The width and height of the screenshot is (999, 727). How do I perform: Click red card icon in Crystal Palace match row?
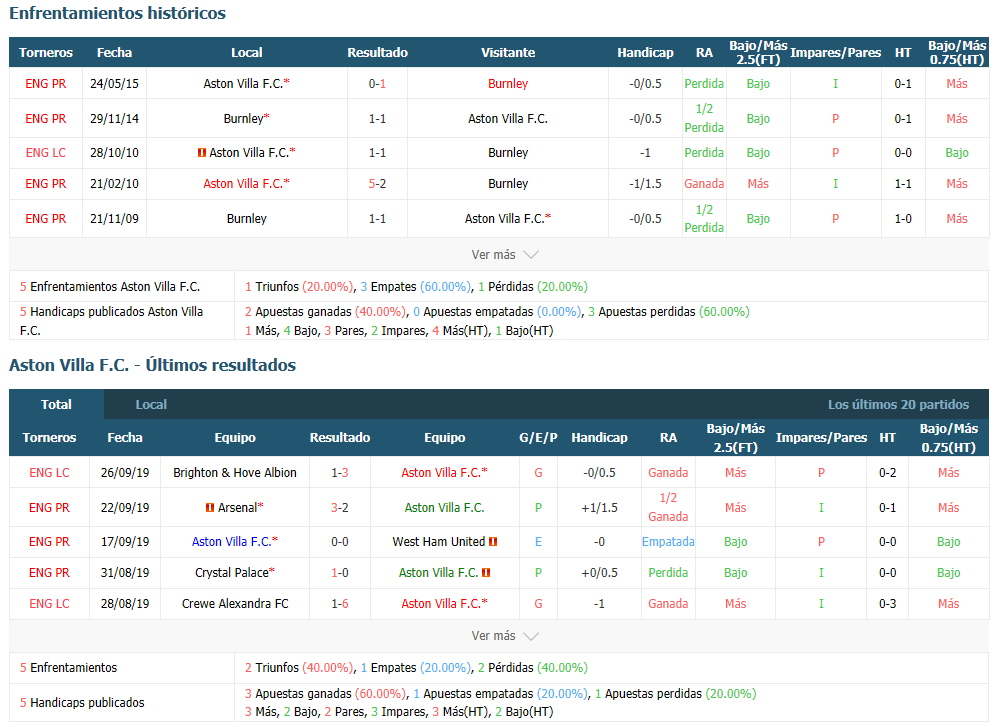(486, 573)
